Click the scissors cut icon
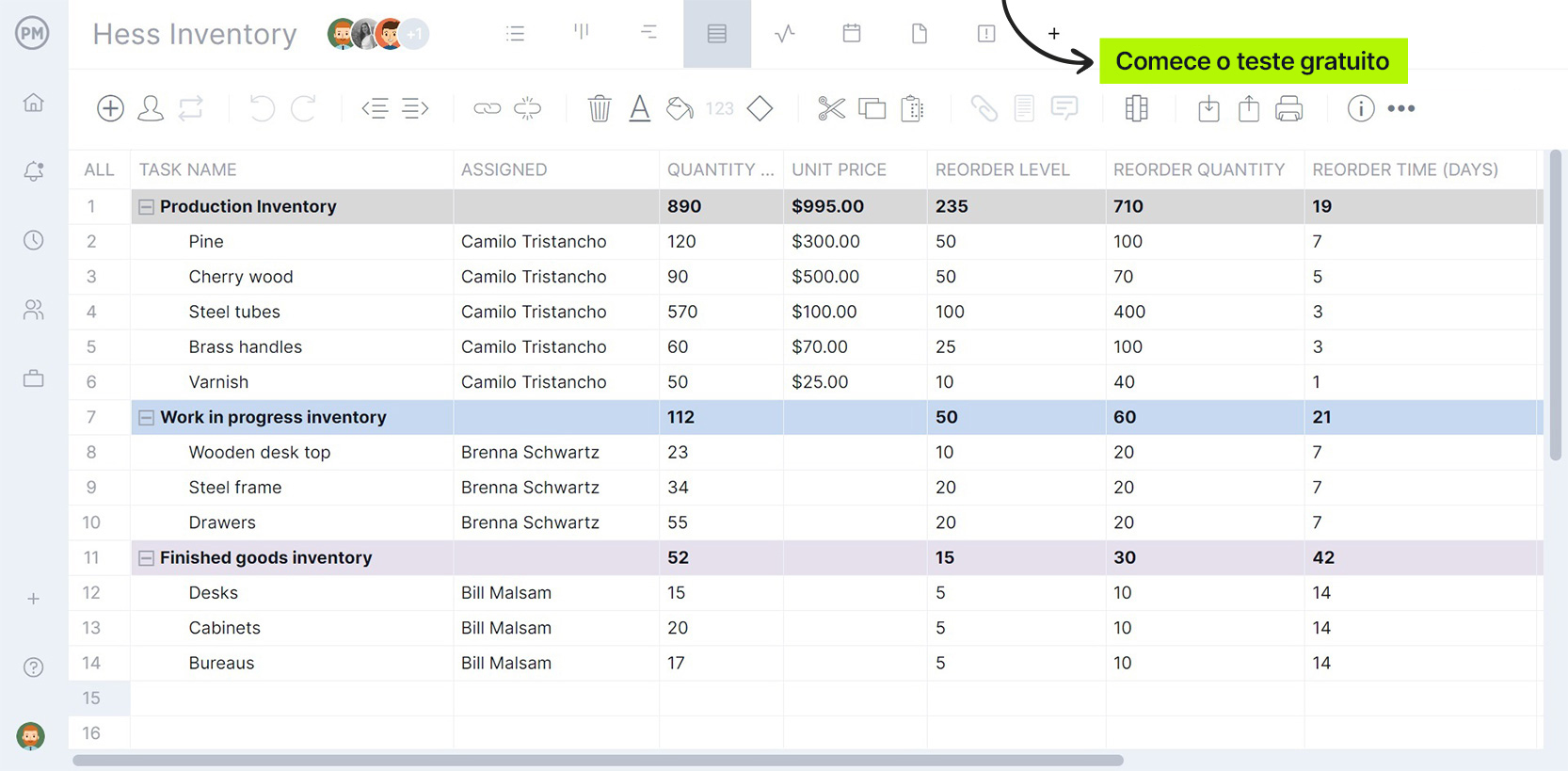This screenshot has height=771, width=1568. point(831,108)
